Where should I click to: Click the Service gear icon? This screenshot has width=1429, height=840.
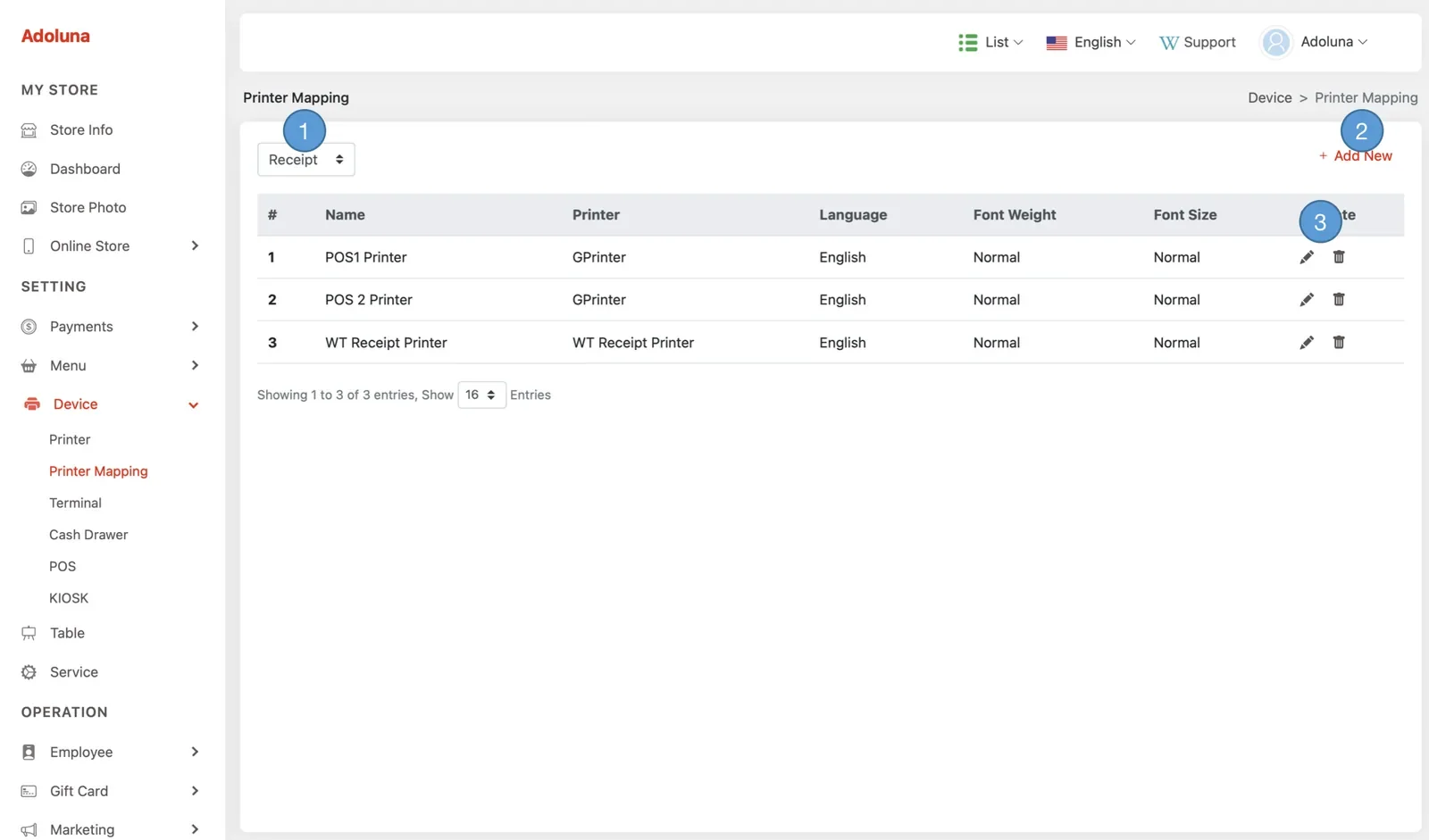pyautogui.click(x=29, y=672)
